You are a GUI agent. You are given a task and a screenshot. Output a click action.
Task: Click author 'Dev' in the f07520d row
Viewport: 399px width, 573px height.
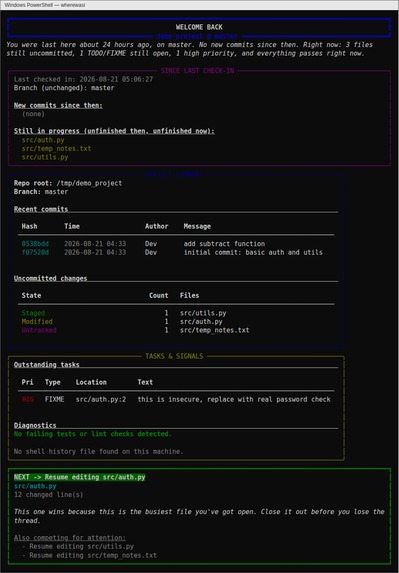tap(151, 253)
